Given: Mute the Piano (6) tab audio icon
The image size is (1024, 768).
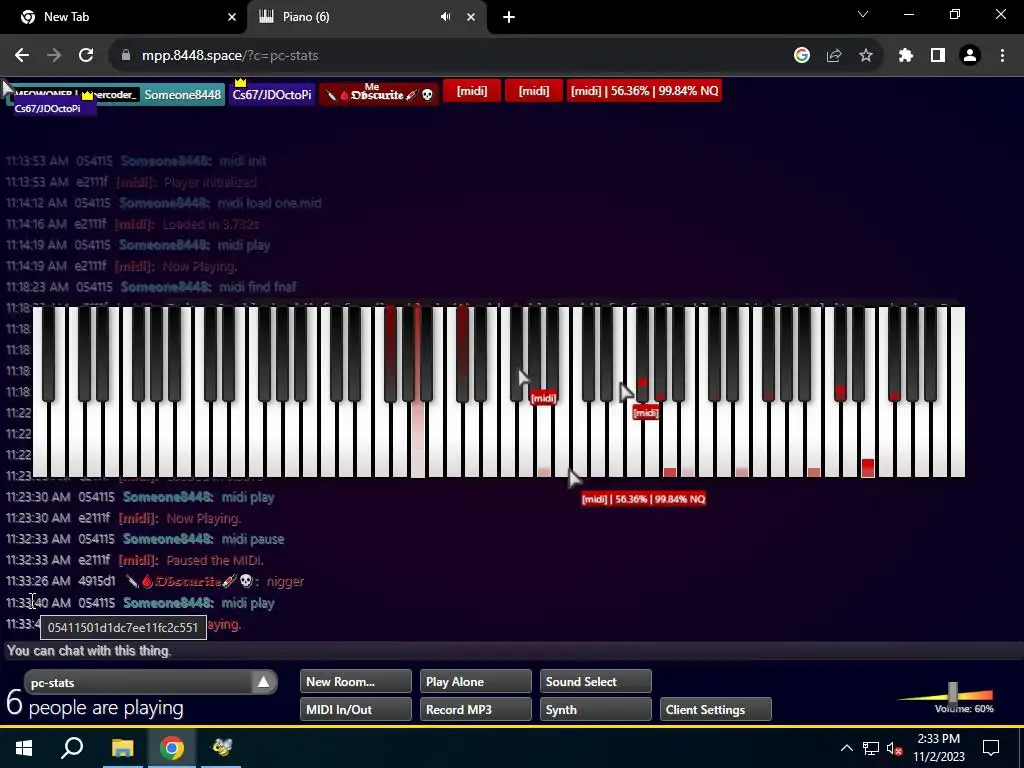Looking at the screenshot, I should [x=445, y=17].
